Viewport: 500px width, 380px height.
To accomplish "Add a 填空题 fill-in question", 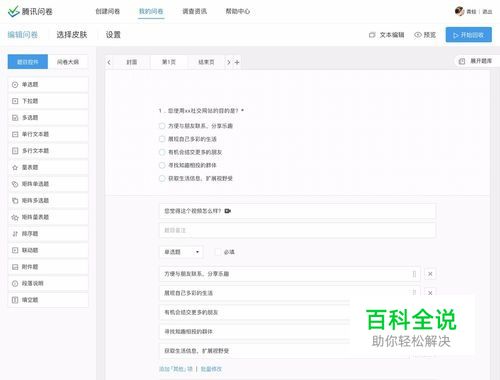I will [x=48, y=300].
